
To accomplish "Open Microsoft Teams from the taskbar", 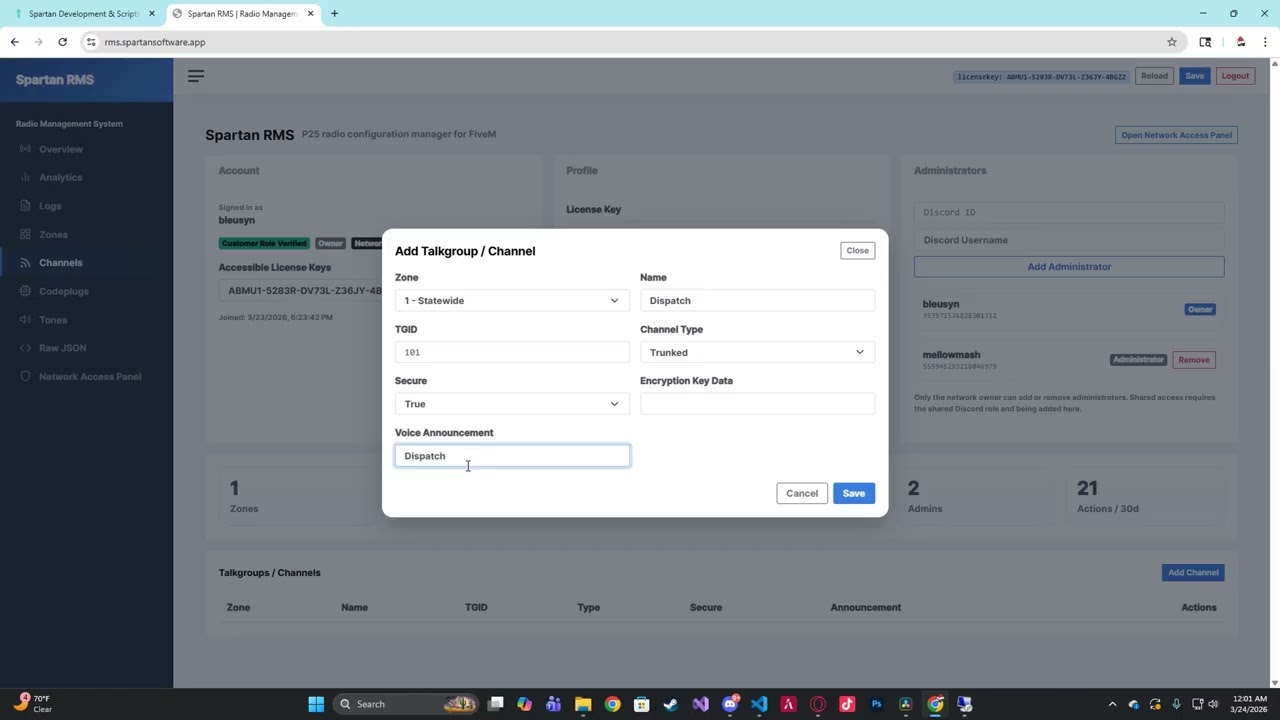I will [x=554, y=704].
